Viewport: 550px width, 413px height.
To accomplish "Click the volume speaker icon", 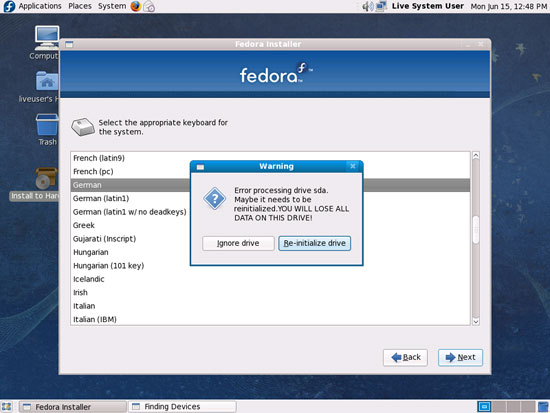I will coord(368,6).
